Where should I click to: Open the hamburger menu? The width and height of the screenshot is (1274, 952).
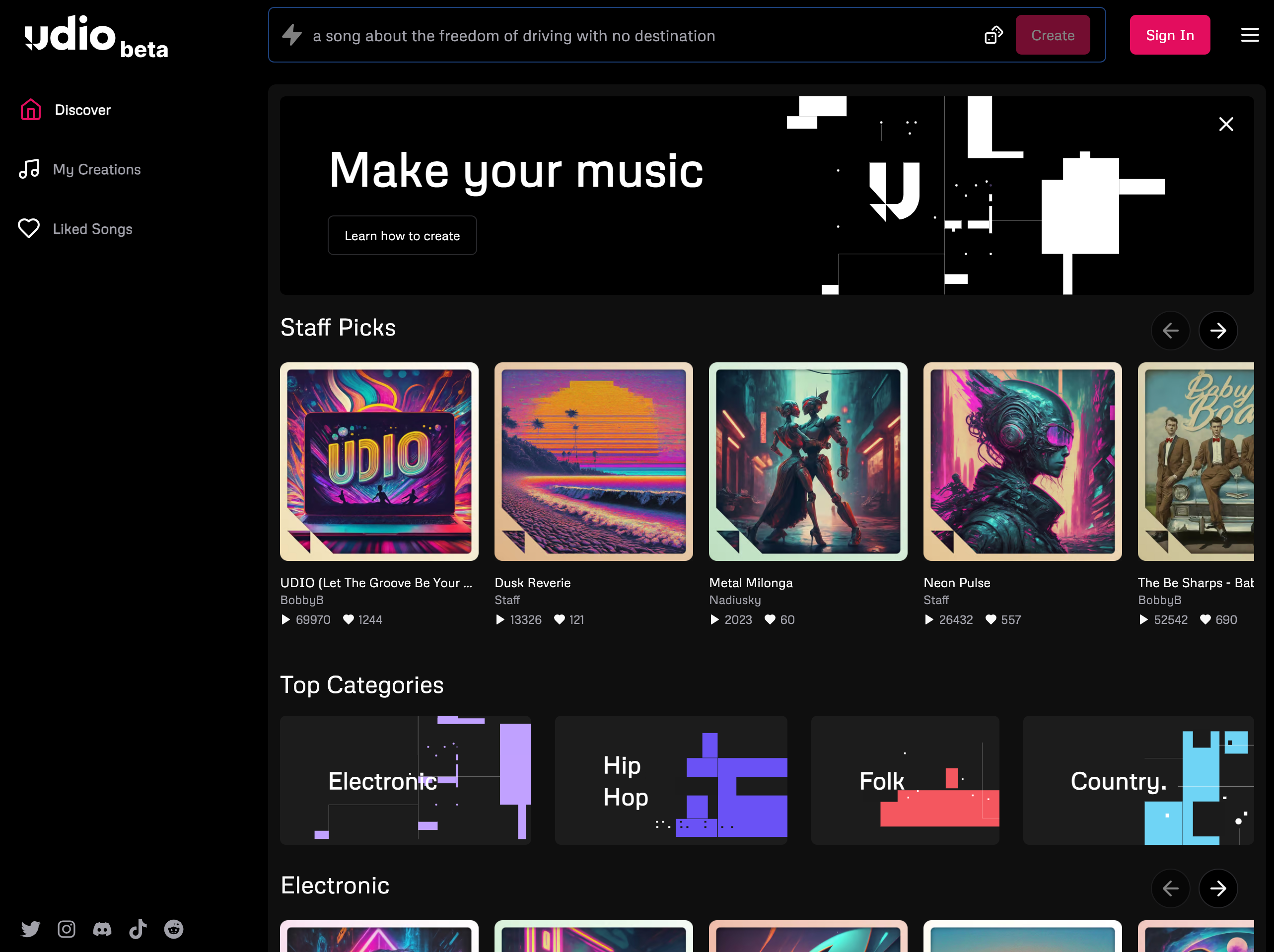[x=1249, y=35]
